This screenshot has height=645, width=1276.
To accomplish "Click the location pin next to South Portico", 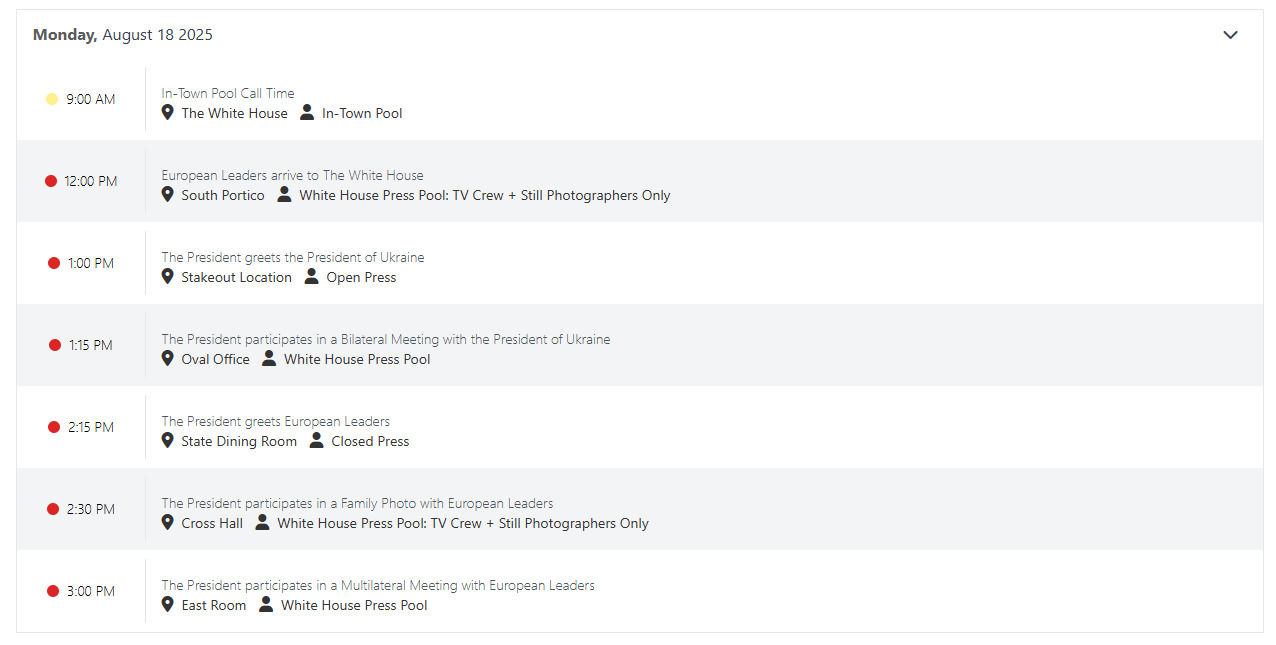I will (x=168, y=195).
